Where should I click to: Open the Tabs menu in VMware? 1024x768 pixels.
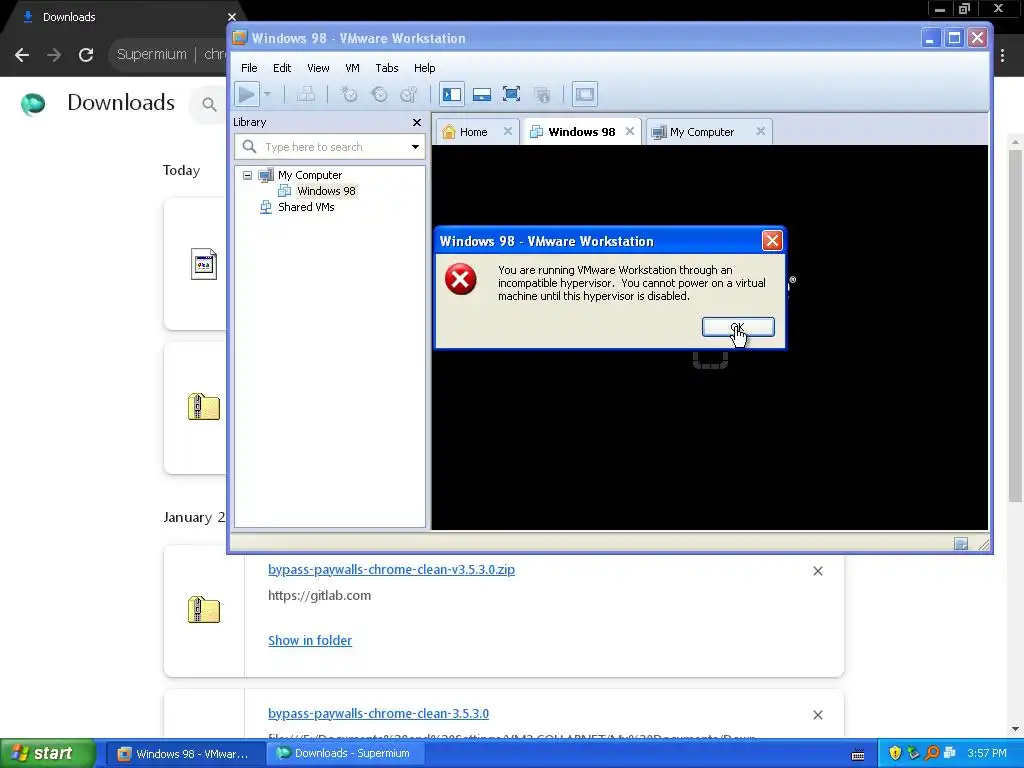point(387,68)
